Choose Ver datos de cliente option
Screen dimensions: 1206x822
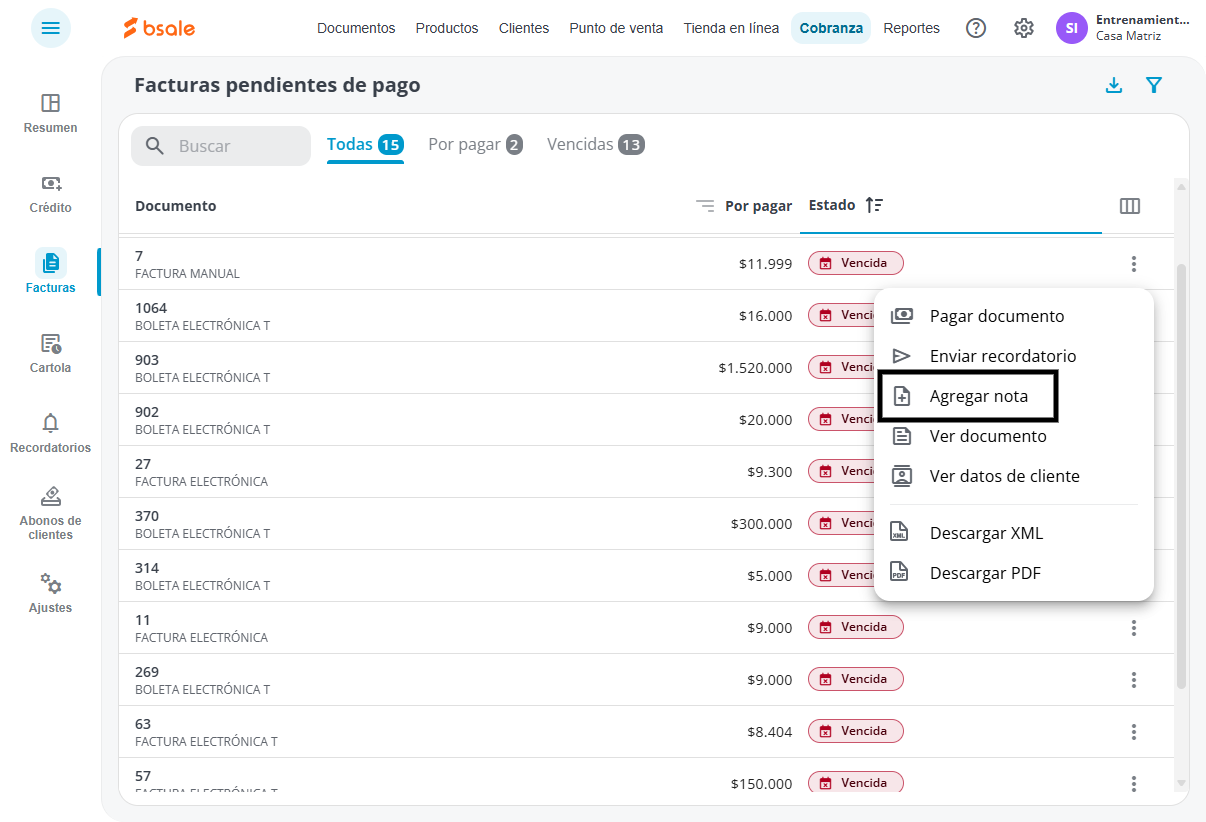[x=1014, y=476]
